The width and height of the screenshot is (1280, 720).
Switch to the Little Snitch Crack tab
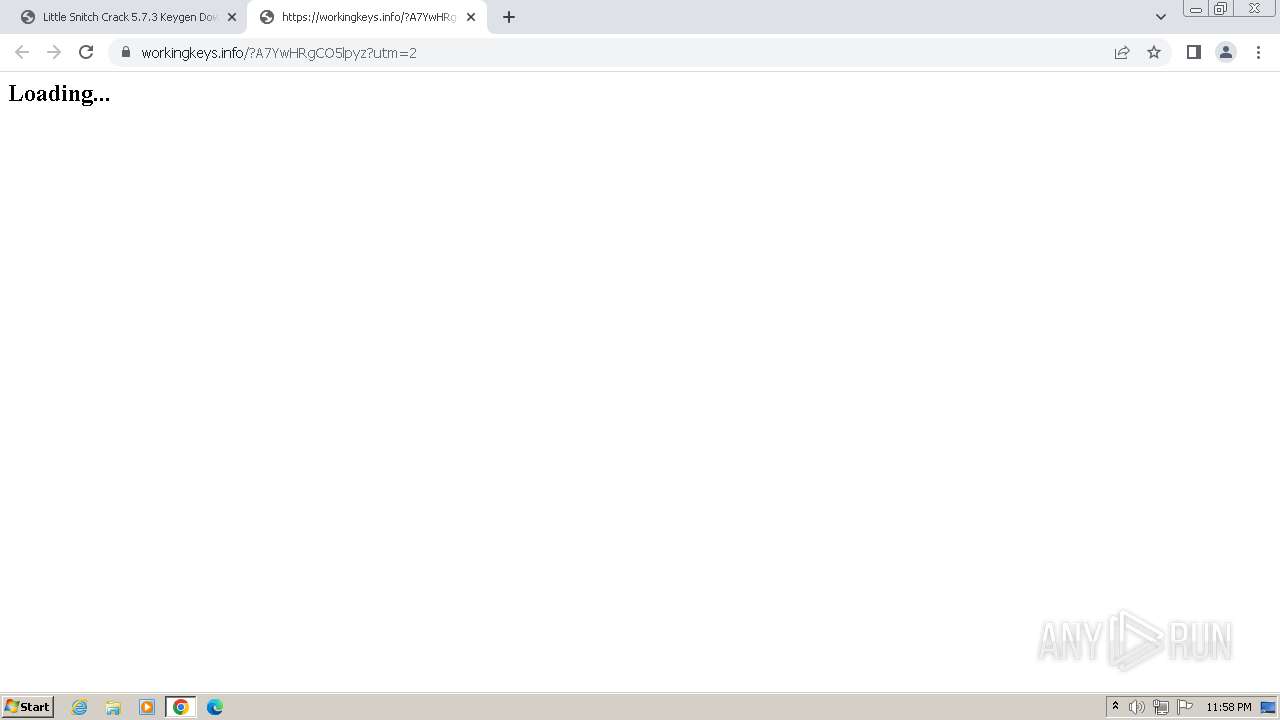click(127, 17)
